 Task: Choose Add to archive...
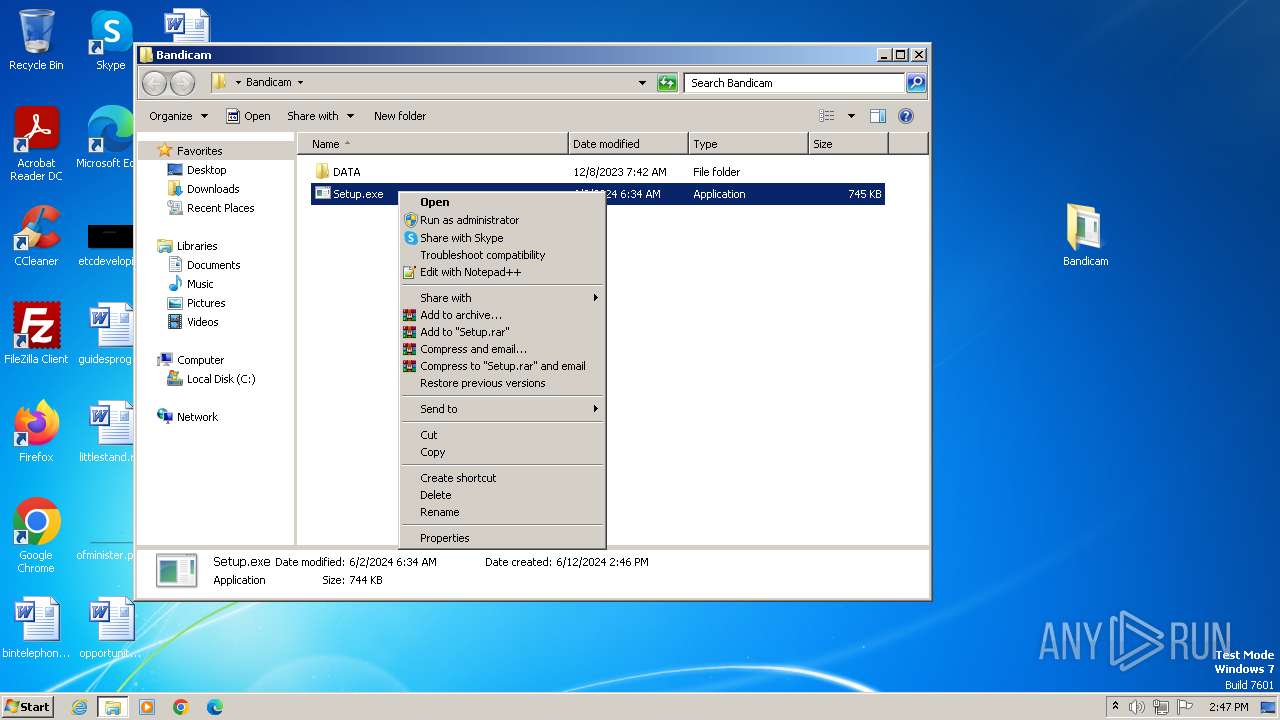click(502, 315)
